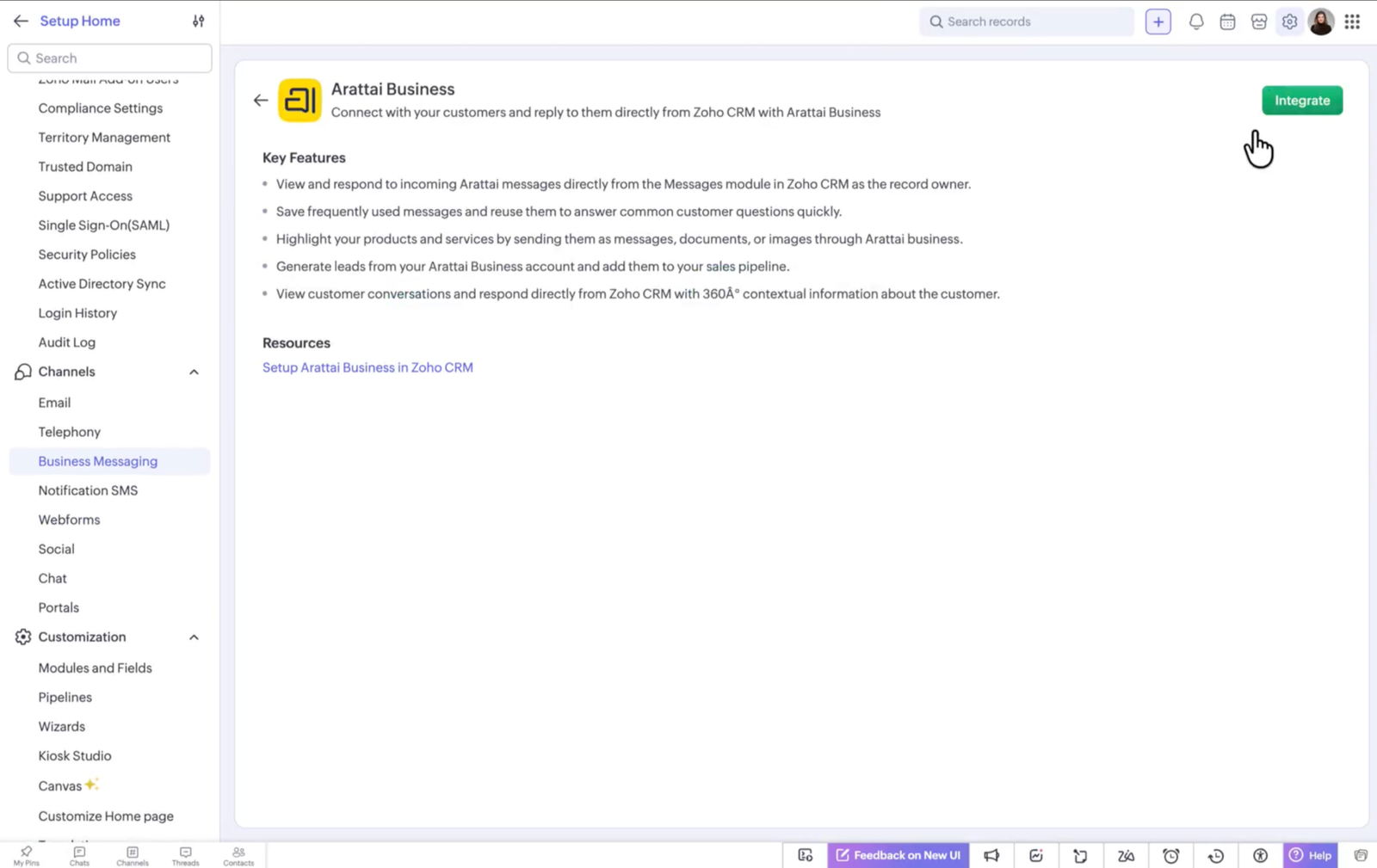Click the Help button

click(1311, 855)
